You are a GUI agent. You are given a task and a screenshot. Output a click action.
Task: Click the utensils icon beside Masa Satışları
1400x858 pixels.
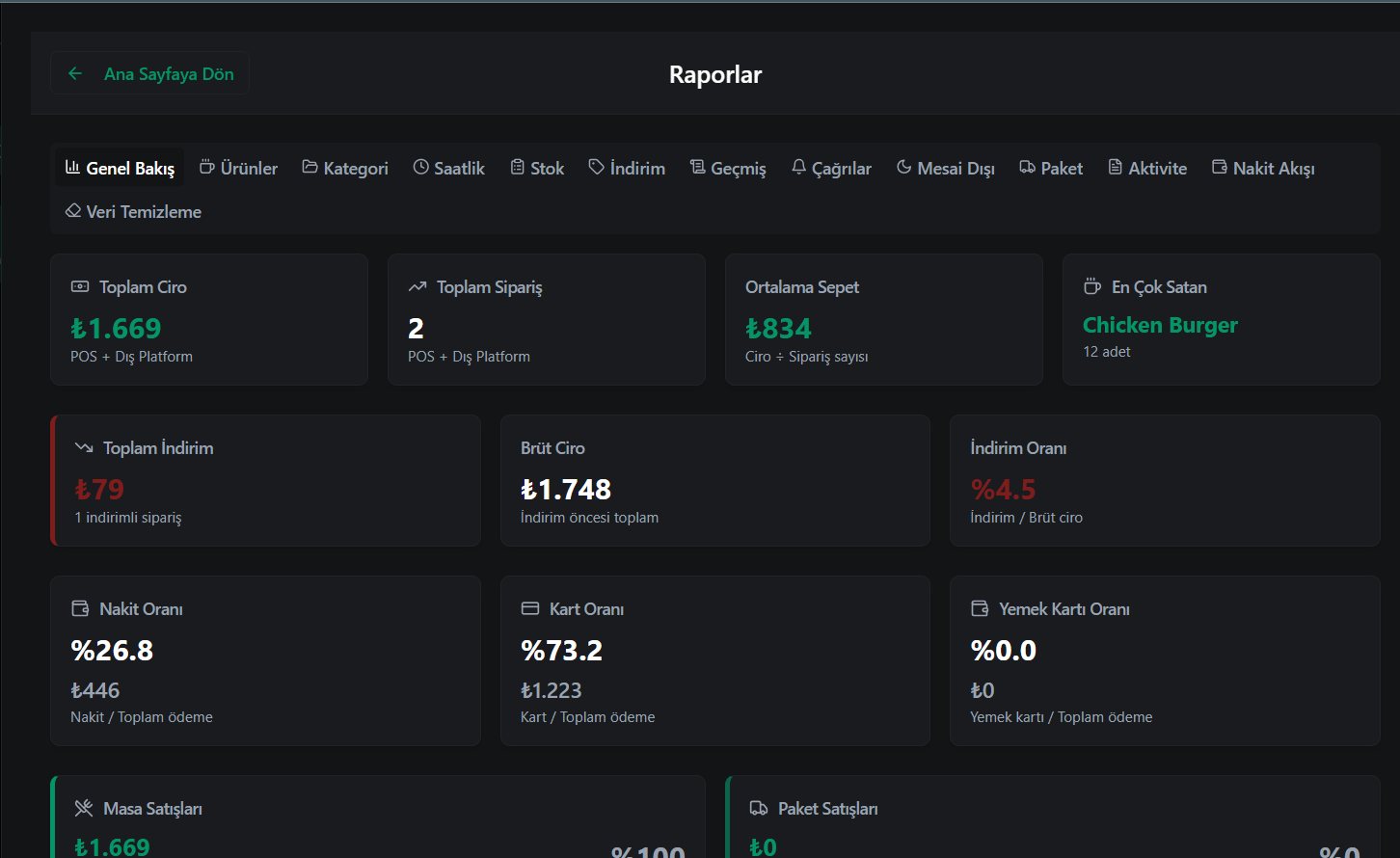[84, 808]
